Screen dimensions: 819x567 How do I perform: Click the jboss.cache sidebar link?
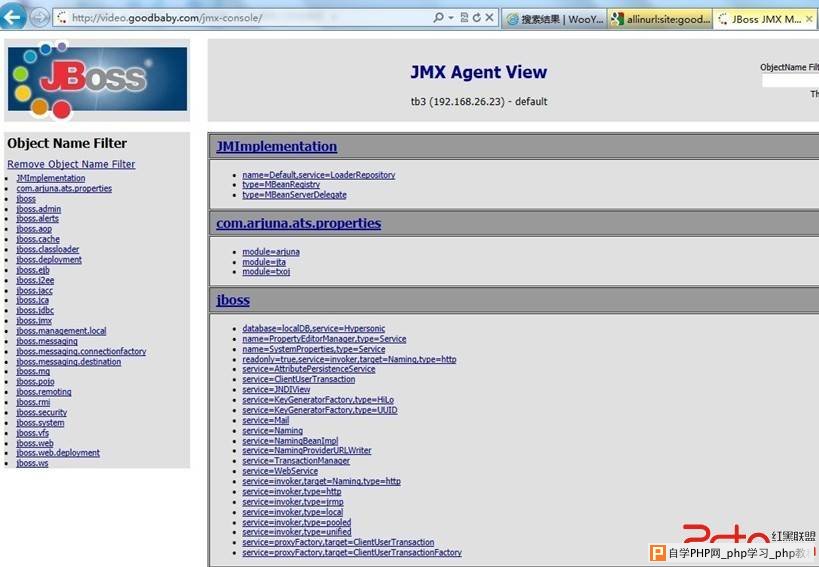point(38,239)
